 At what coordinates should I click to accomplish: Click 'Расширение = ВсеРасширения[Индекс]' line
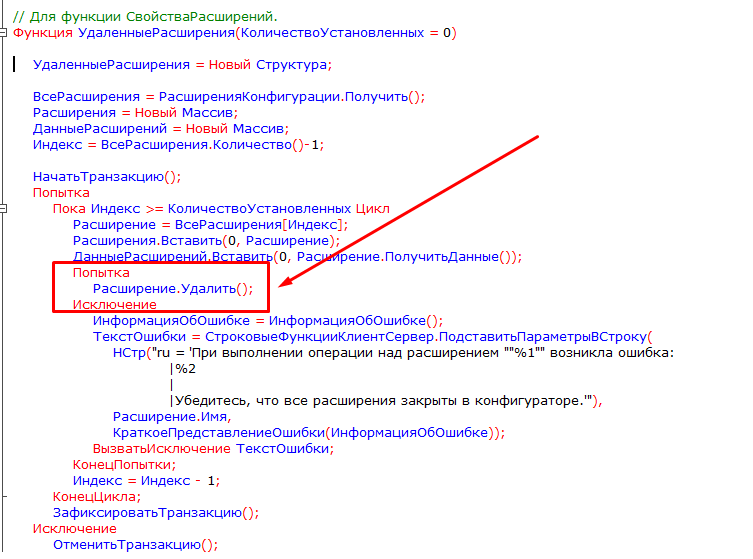click(x=210, y=225)
